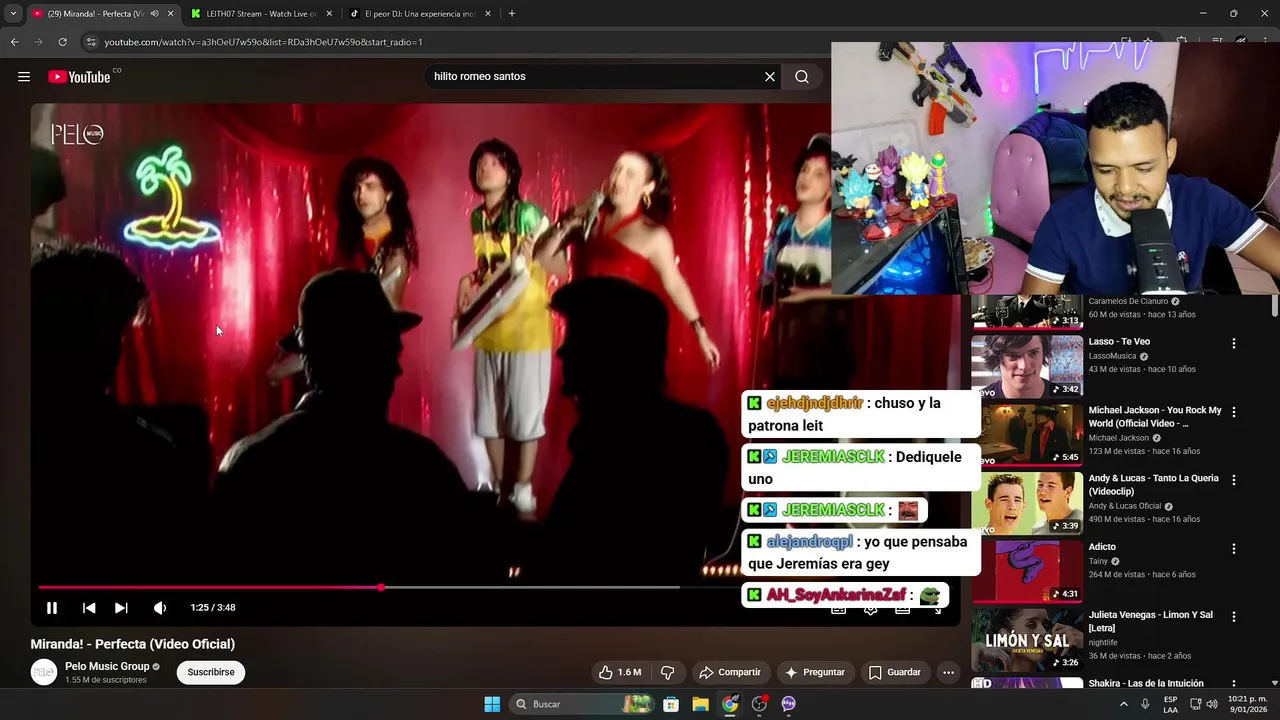1280x720 pixels.
Task: Open options menu for Lasso - Te Veo
Action: point(1233,343)
